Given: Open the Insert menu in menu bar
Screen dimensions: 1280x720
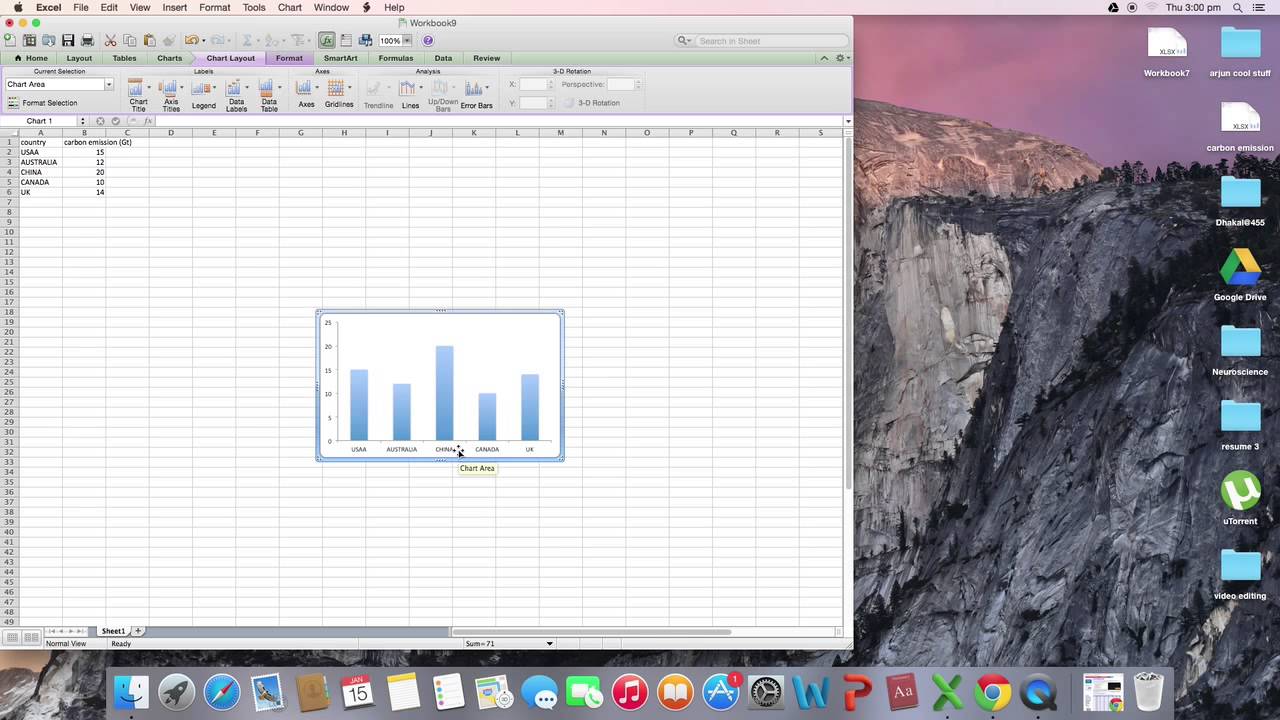Looking at the screenshot, I should pyautogui.click(x=174, y=7).
